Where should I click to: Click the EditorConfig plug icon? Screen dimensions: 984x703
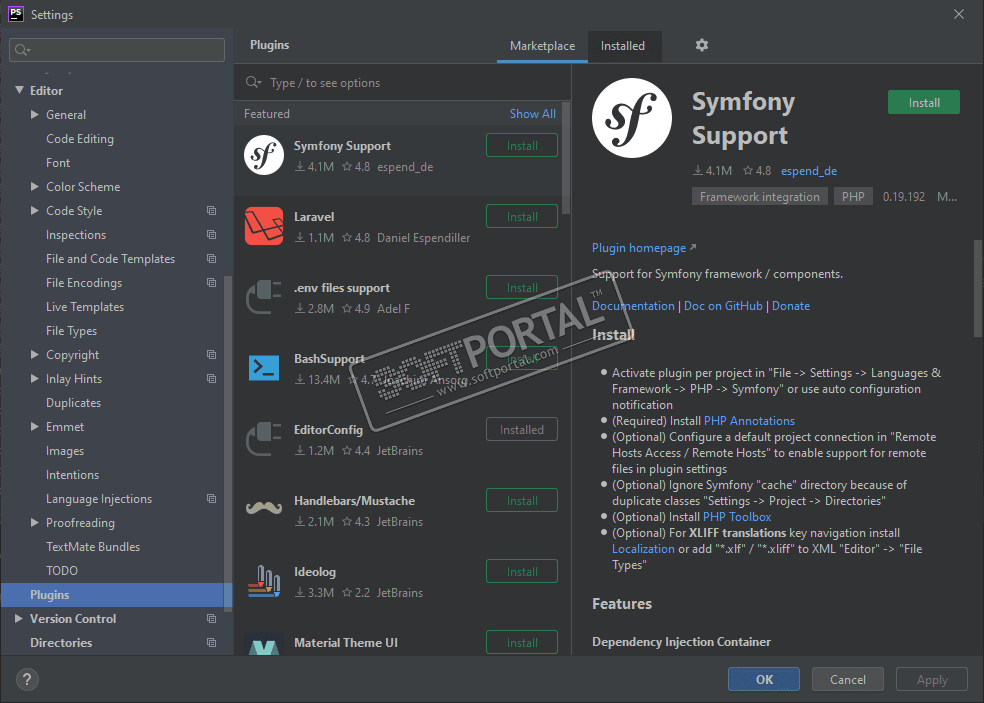click(x=264, y=439)
